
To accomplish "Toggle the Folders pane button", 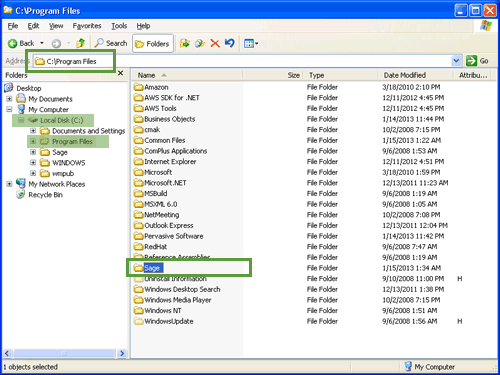I will (x=153, y=44).
